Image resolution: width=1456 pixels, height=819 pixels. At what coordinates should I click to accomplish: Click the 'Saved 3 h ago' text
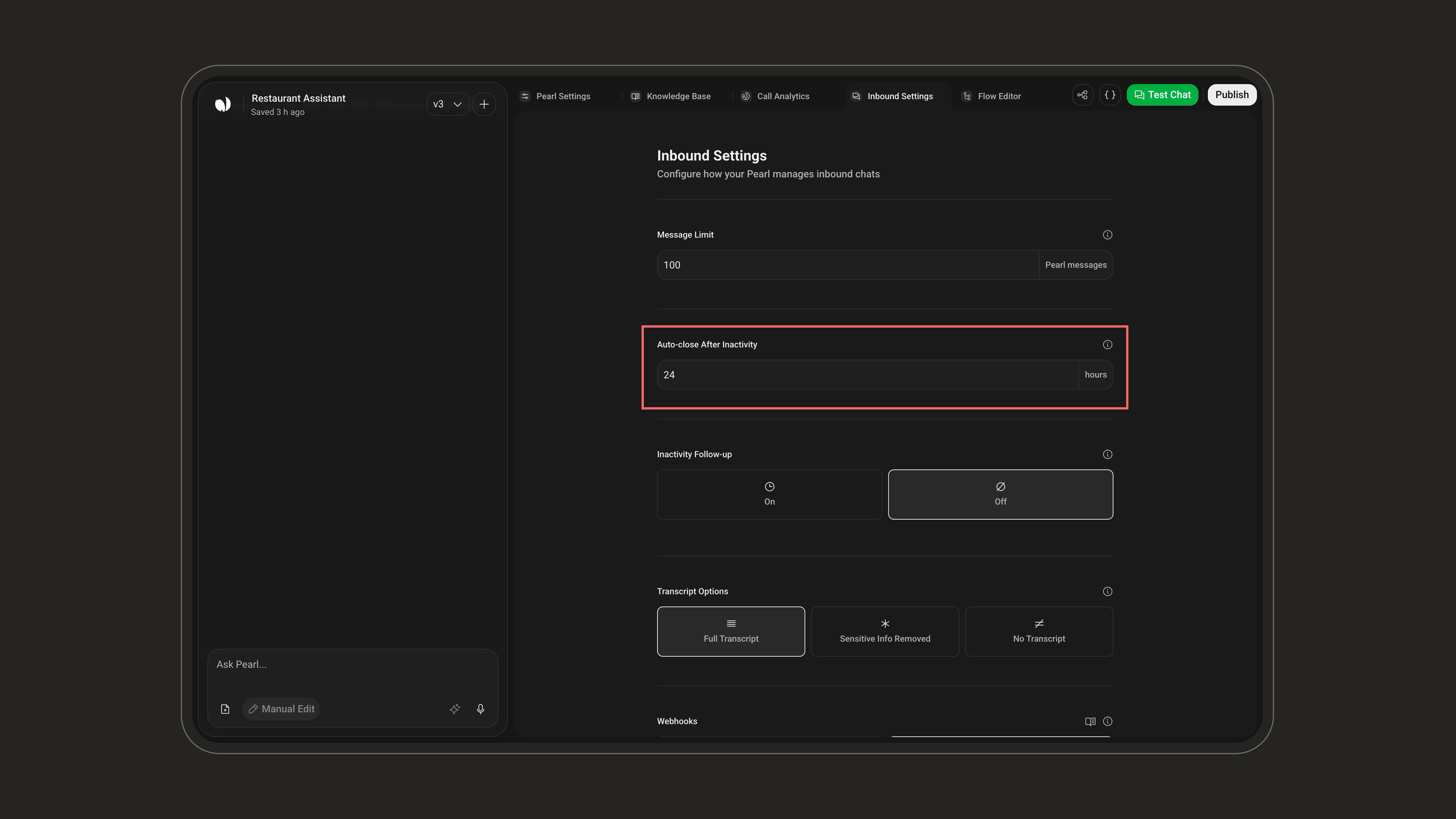(x=278, y=112)
